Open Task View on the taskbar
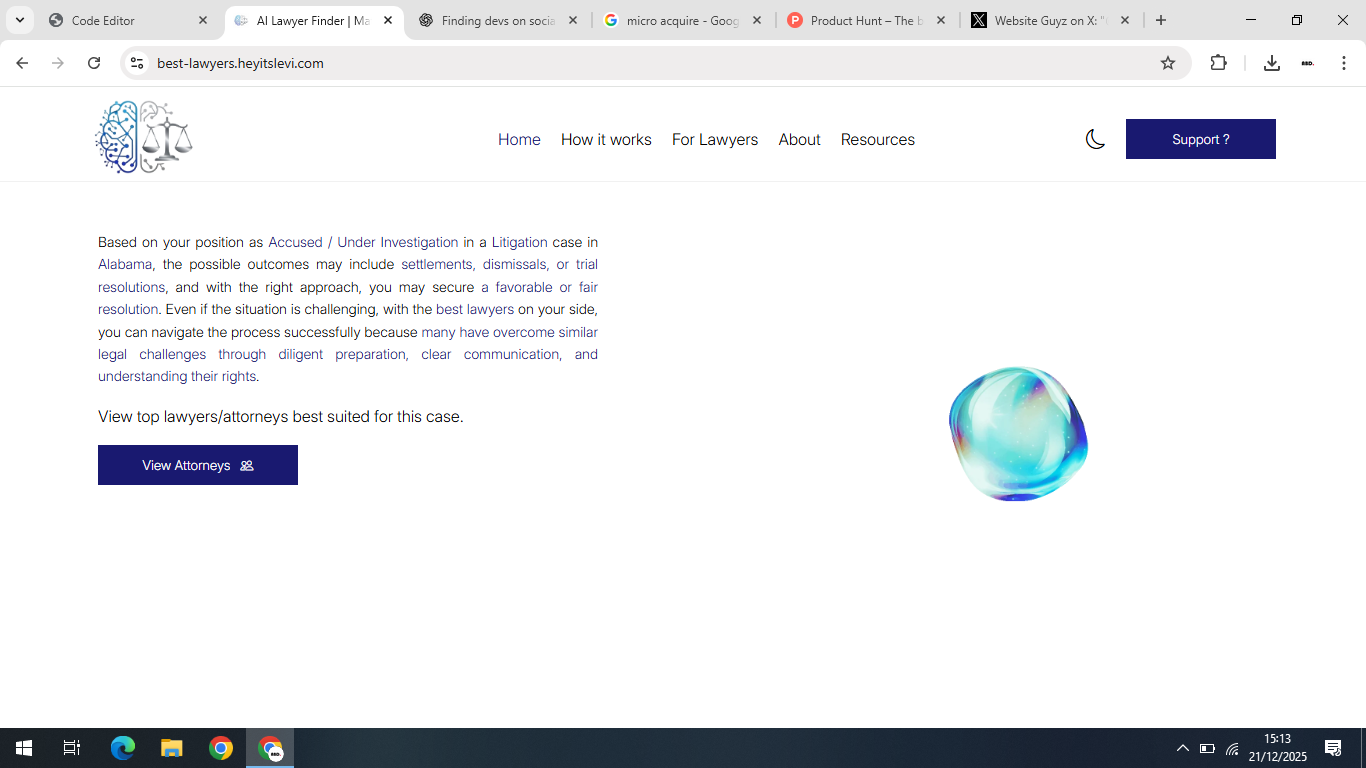The height and width of the screenshot is (768, 1366). tap(72, 748)
